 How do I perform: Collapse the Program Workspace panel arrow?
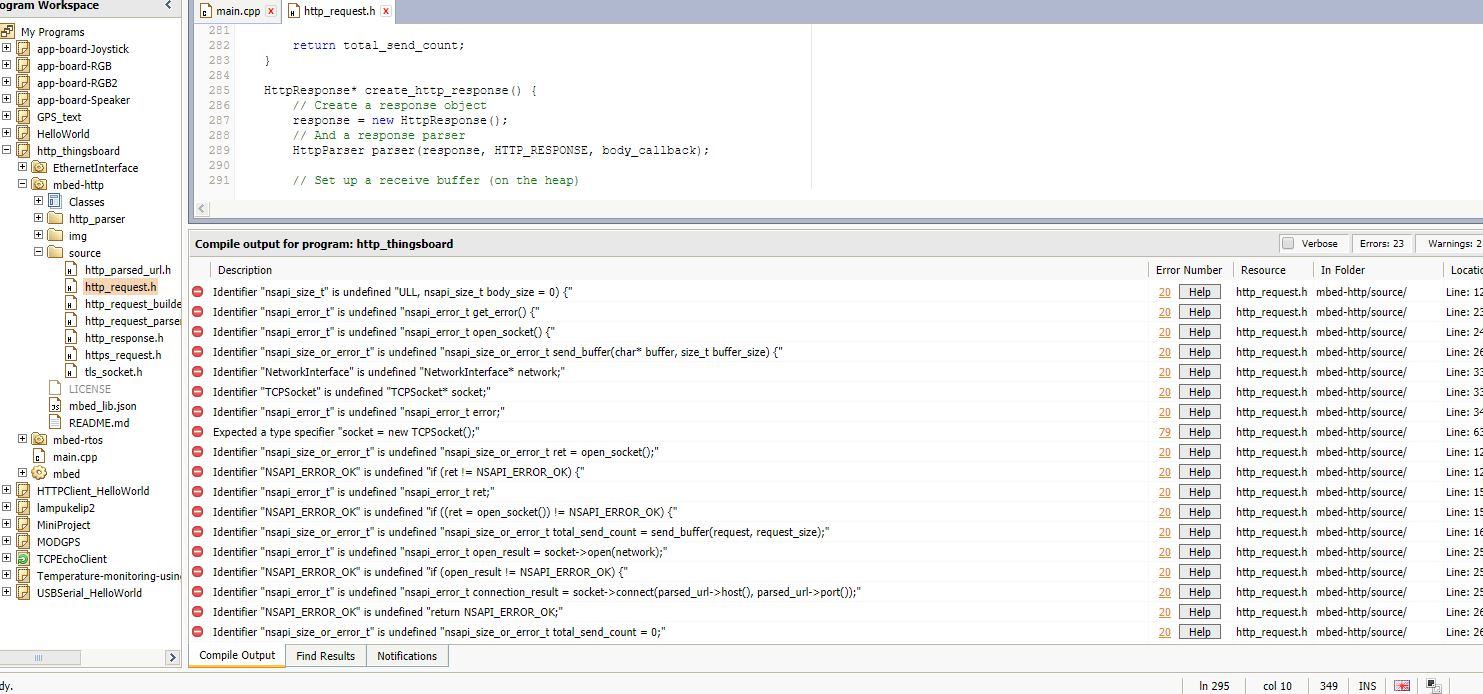click(x=168, y=6)
